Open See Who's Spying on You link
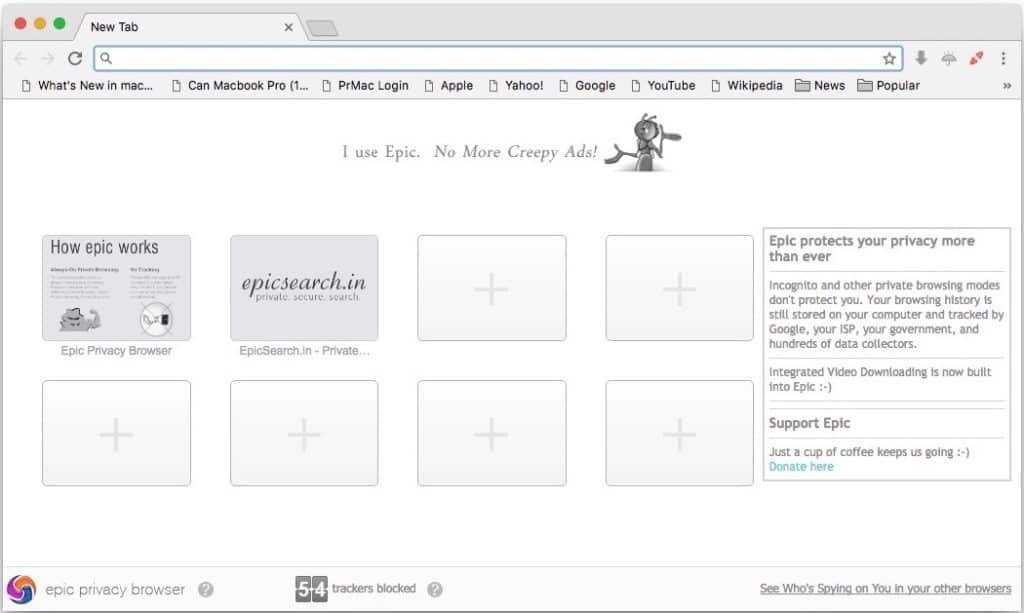The image size is (1024, 613). 885,588
